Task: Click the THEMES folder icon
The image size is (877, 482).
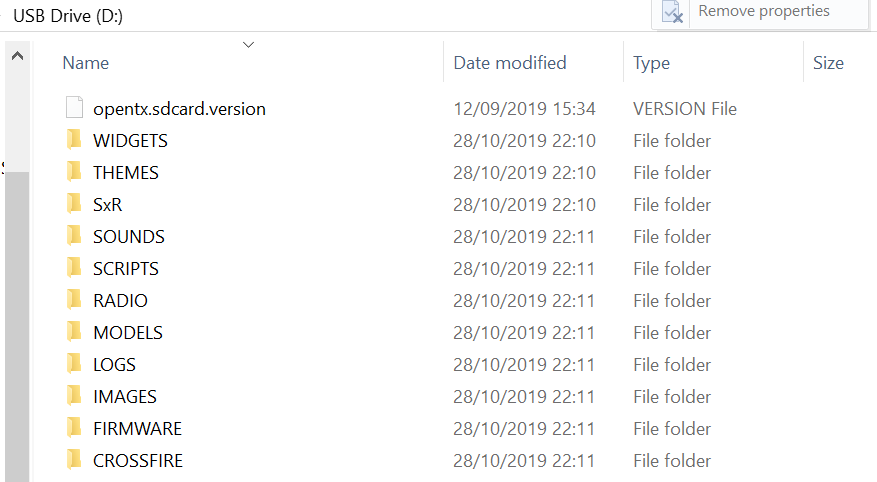Action: pos(74,172)
